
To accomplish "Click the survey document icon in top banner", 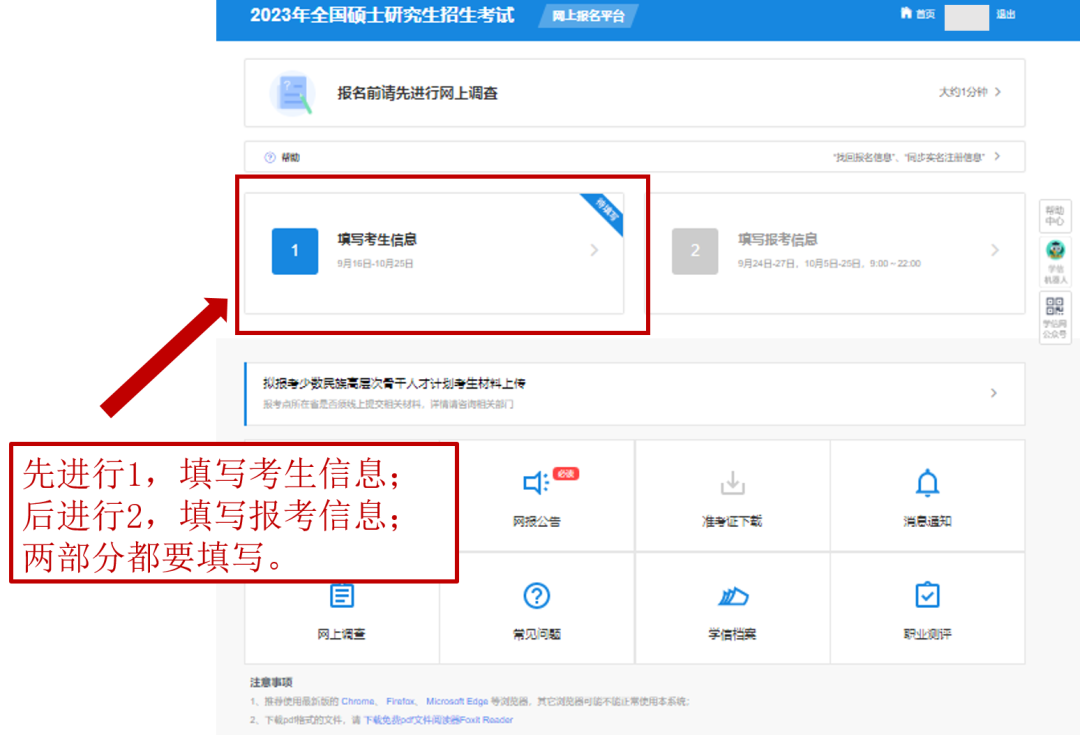I will click(292, 93).
